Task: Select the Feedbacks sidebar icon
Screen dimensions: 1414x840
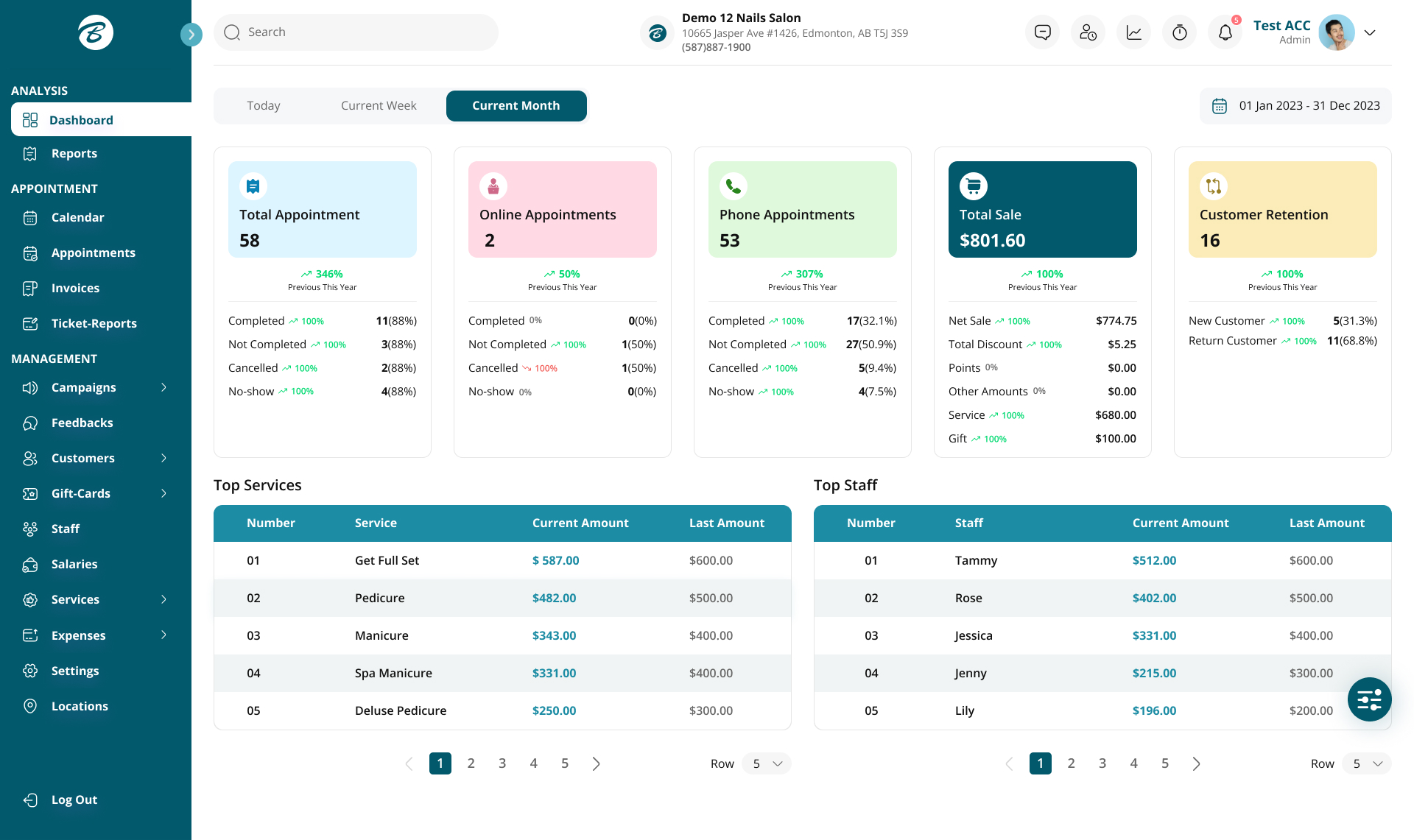Action: click(x=30, y=423)
